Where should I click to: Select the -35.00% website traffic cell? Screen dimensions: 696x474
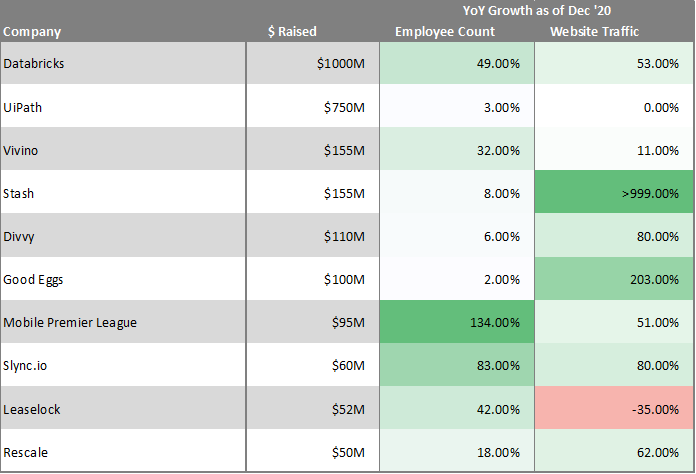(x=614, y=408)
